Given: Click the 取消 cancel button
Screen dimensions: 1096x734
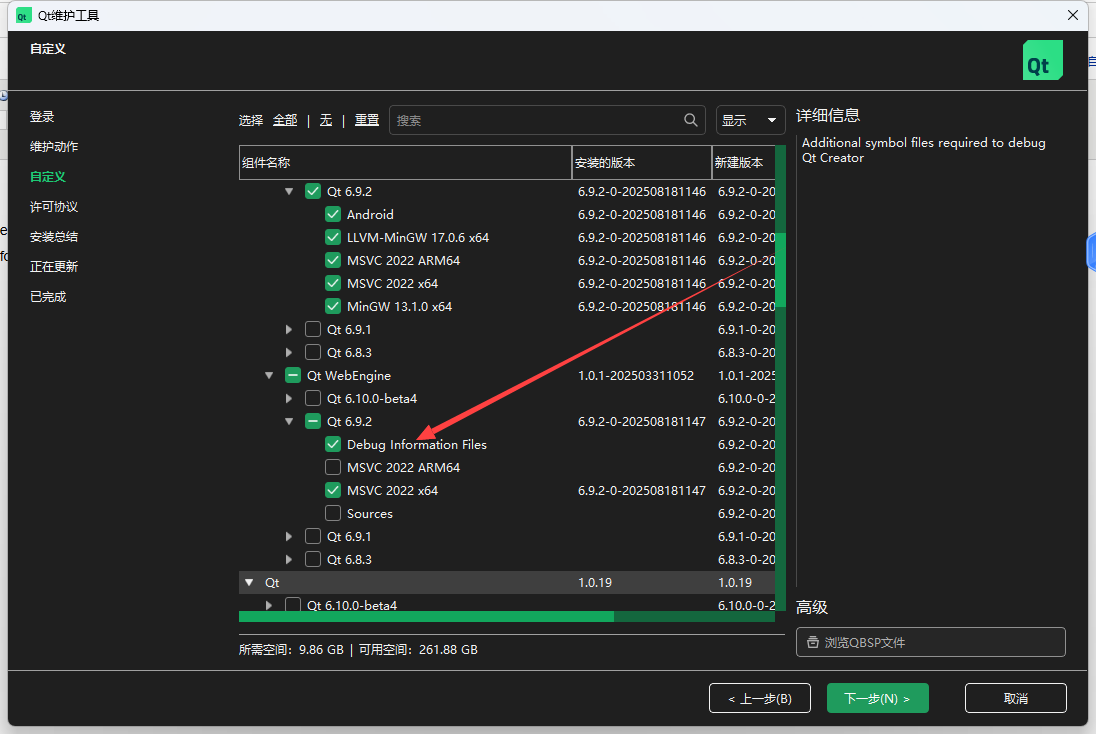Looking at the screenshot, I should 1016,698.
